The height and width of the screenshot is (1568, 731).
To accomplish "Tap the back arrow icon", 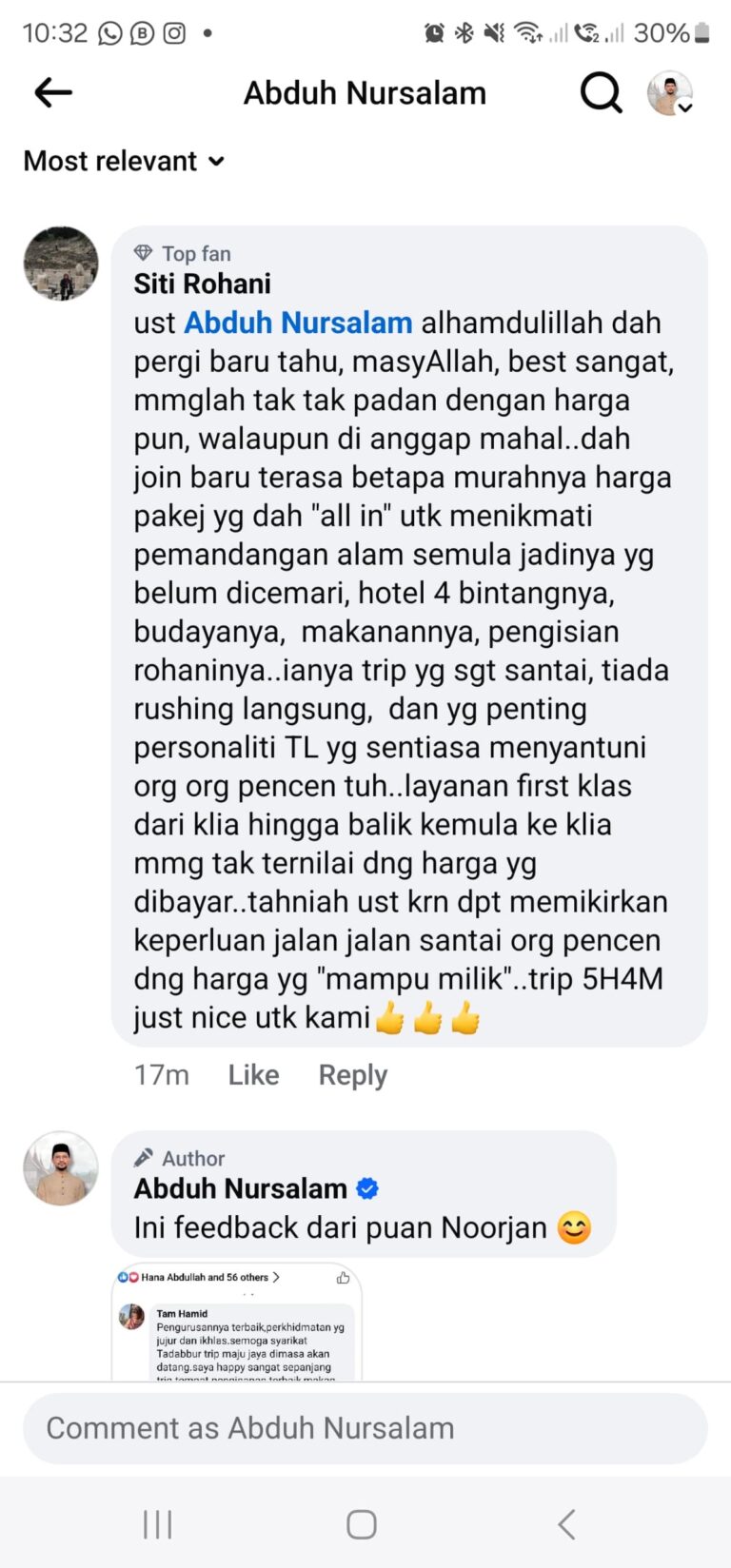I will click(x=53, y=92).
